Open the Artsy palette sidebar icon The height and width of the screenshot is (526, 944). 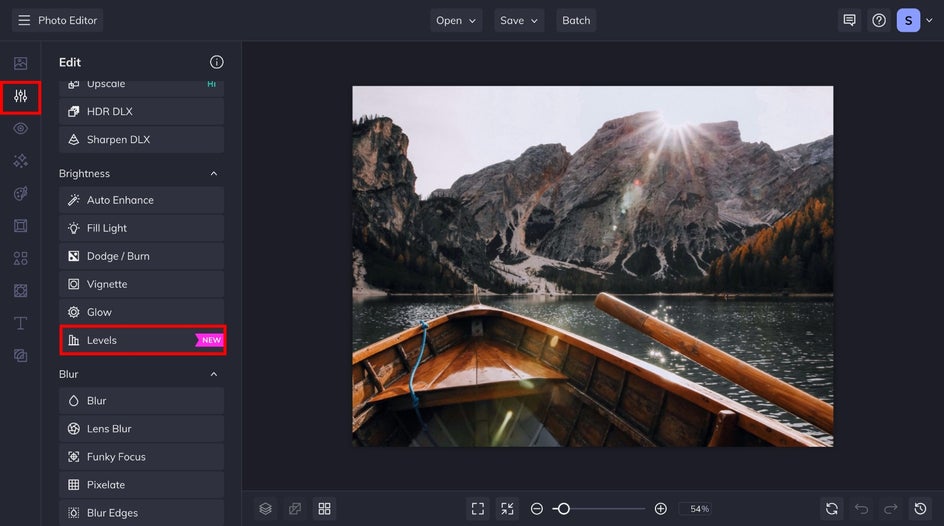20,193
